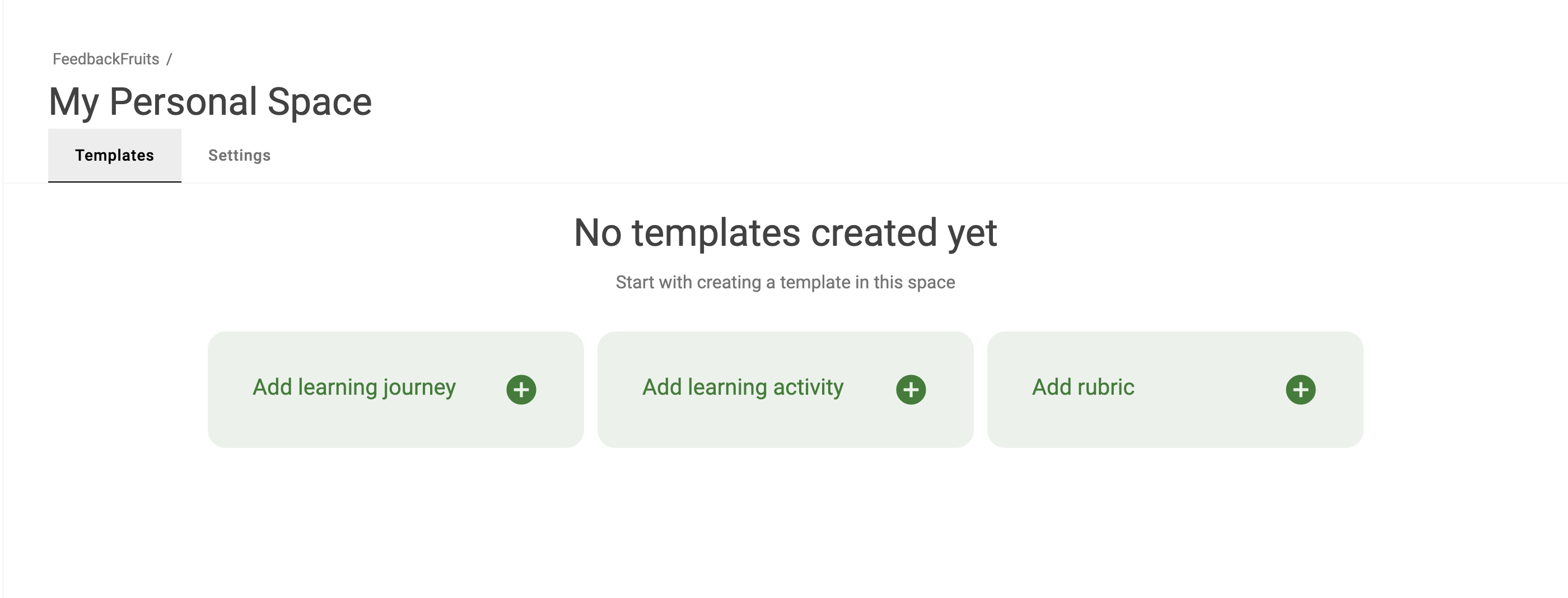
Task: Click the word journey in the first card
Action: [419, 388]
